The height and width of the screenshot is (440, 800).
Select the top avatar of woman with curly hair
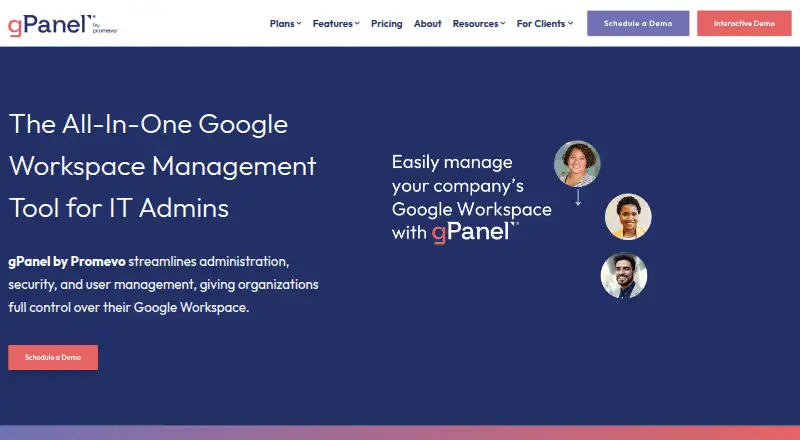(577, 164)
